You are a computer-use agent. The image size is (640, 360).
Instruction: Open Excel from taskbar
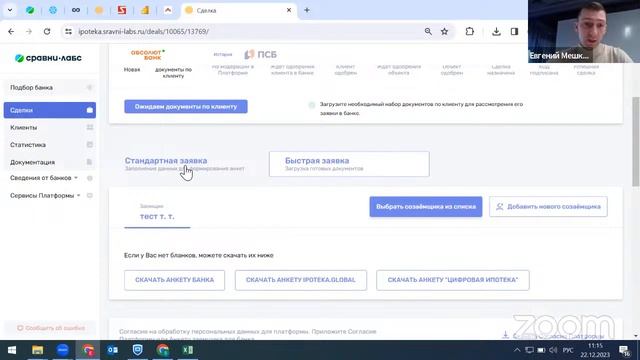click(188, 350)
